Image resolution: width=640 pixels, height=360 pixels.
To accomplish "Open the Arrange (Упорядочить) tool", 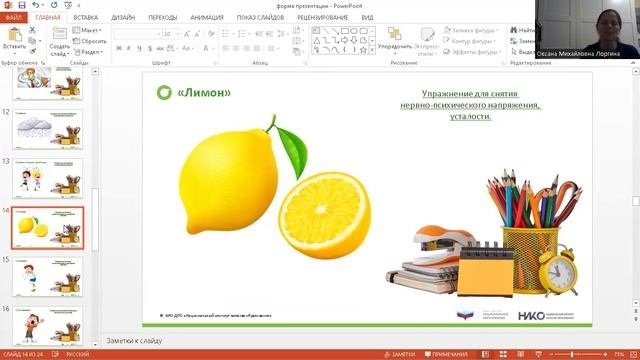I will tap(395, 41).
